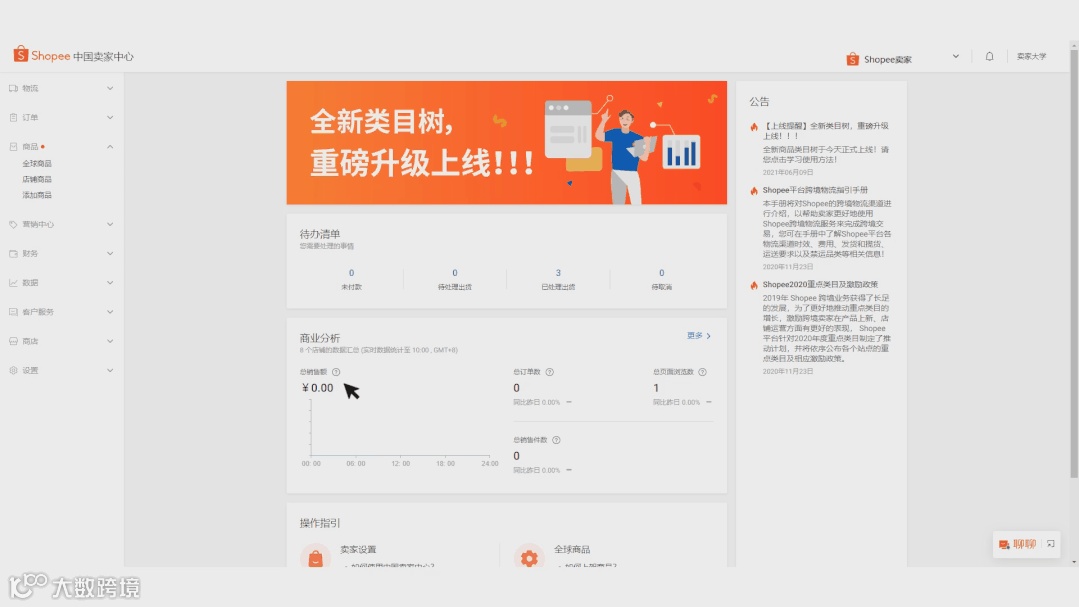Open the 聊聊 chat button

coord(1018,544)
